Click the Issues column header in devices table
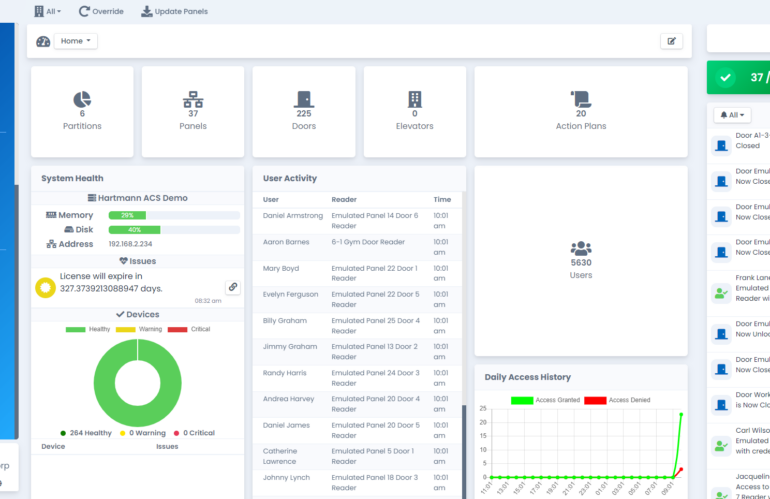 pyautogui.click(x=167, y=446)
